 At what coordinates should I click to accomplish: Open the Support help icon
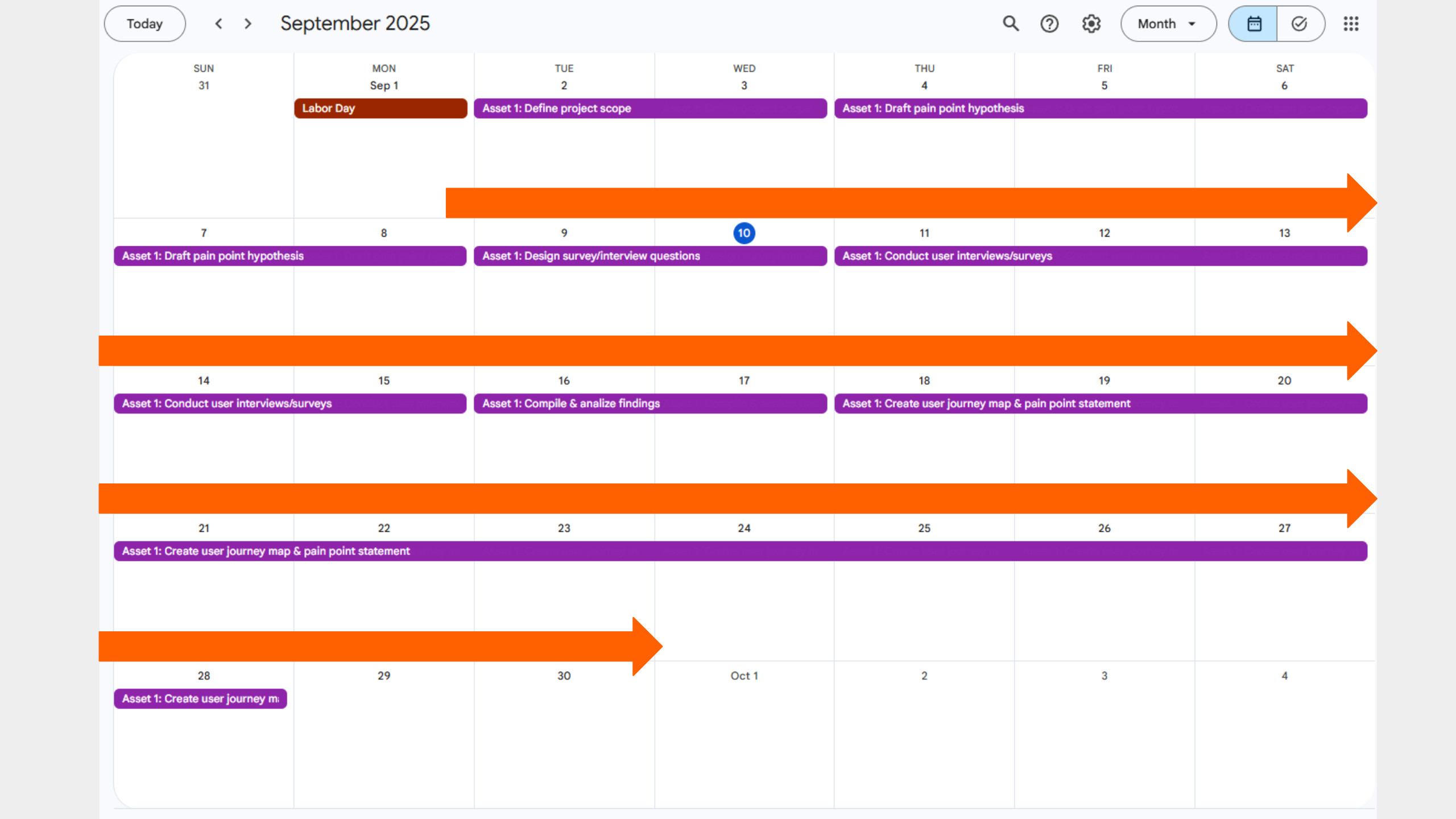(x=1049, y=24)
